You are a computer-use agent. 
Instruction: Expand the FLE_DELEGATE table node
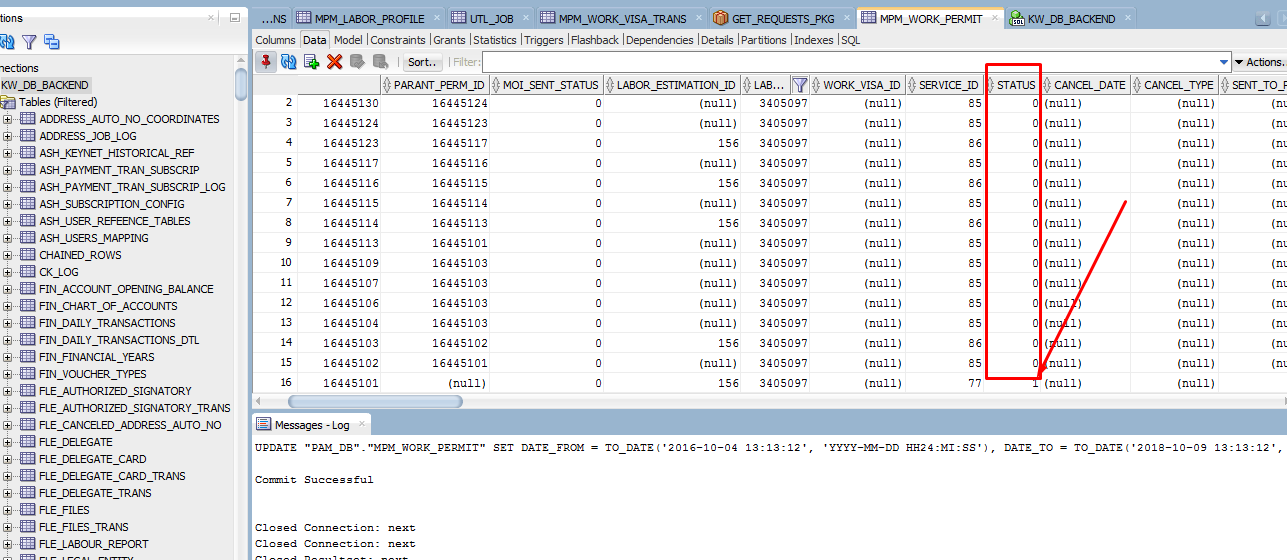click(8, 442)
